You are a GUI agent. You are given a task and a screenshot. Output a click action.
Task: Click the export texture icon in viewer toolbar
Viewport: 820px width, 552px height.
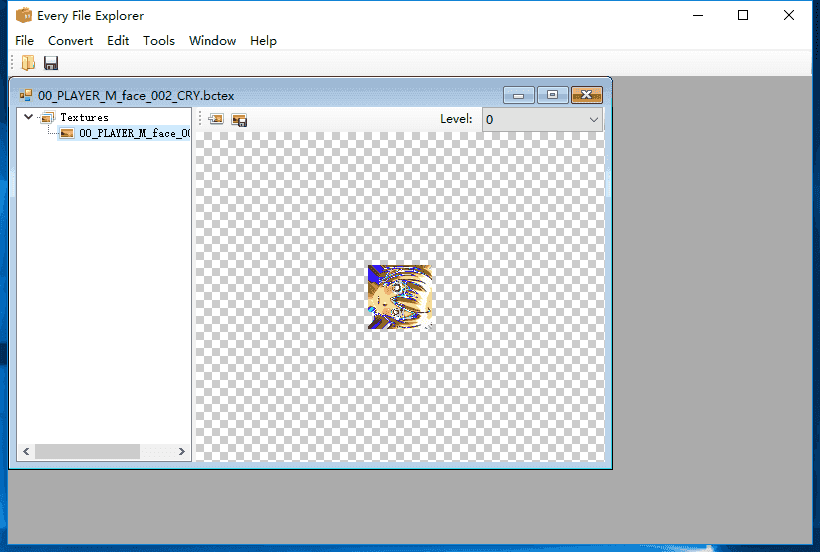240,120
